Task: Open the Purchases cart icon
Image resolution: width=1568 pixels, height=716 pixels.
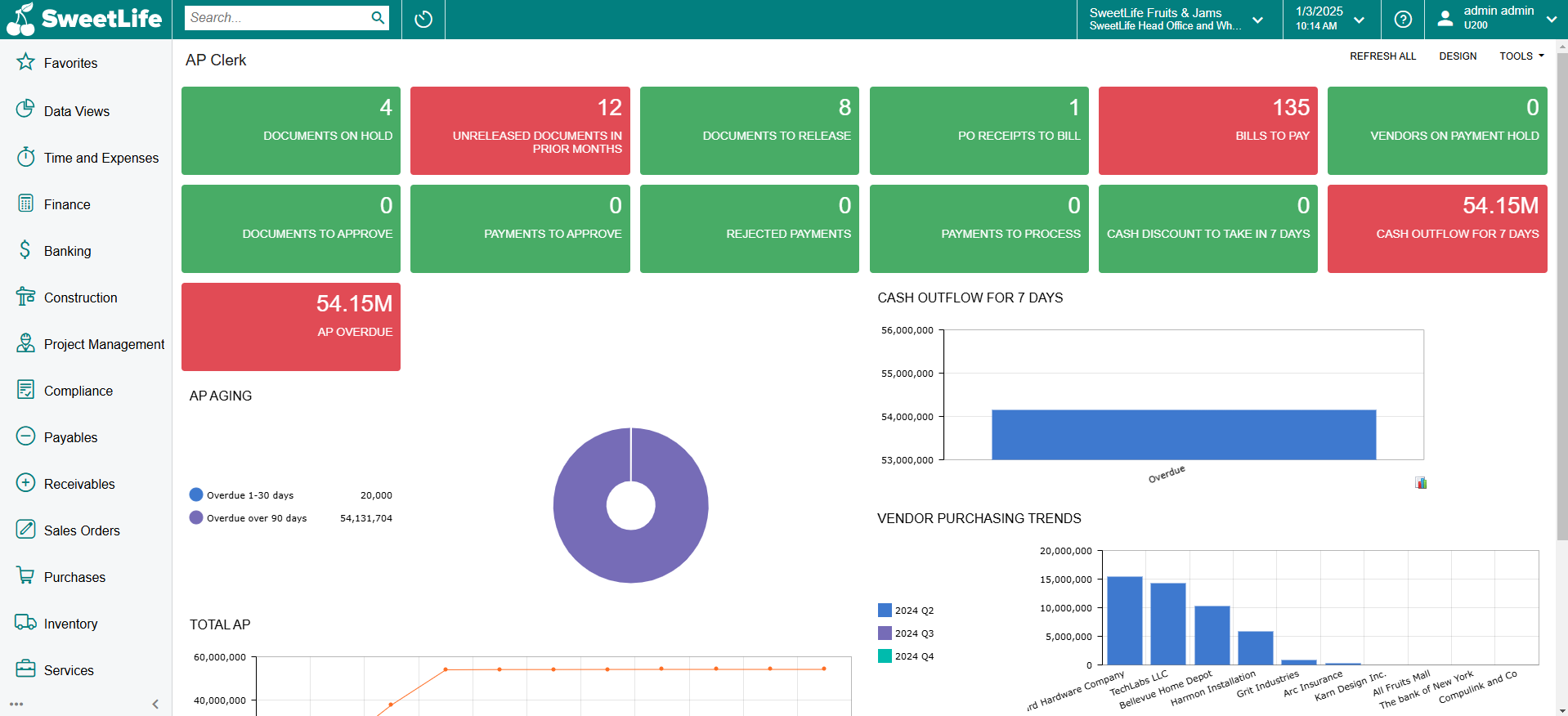Action: [26, 576]
